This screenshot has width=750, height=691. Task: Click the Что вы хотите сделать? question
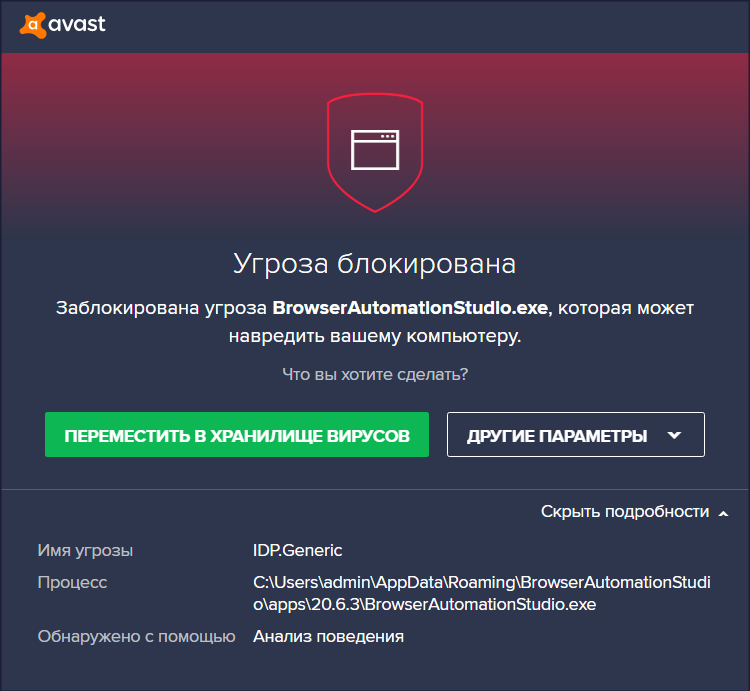point(375,374)
